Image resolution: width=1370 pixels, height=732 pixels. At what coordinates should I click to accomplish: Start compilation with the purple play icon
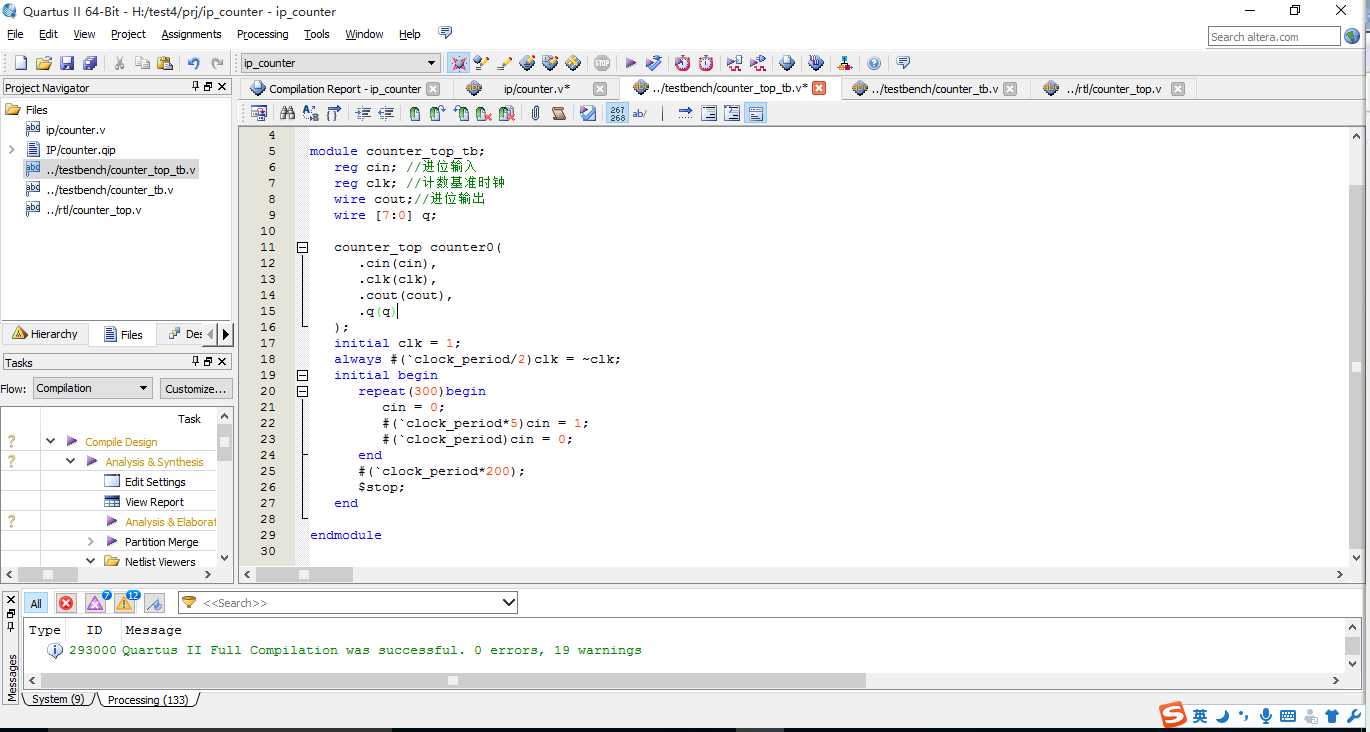[x=631, y=63]
